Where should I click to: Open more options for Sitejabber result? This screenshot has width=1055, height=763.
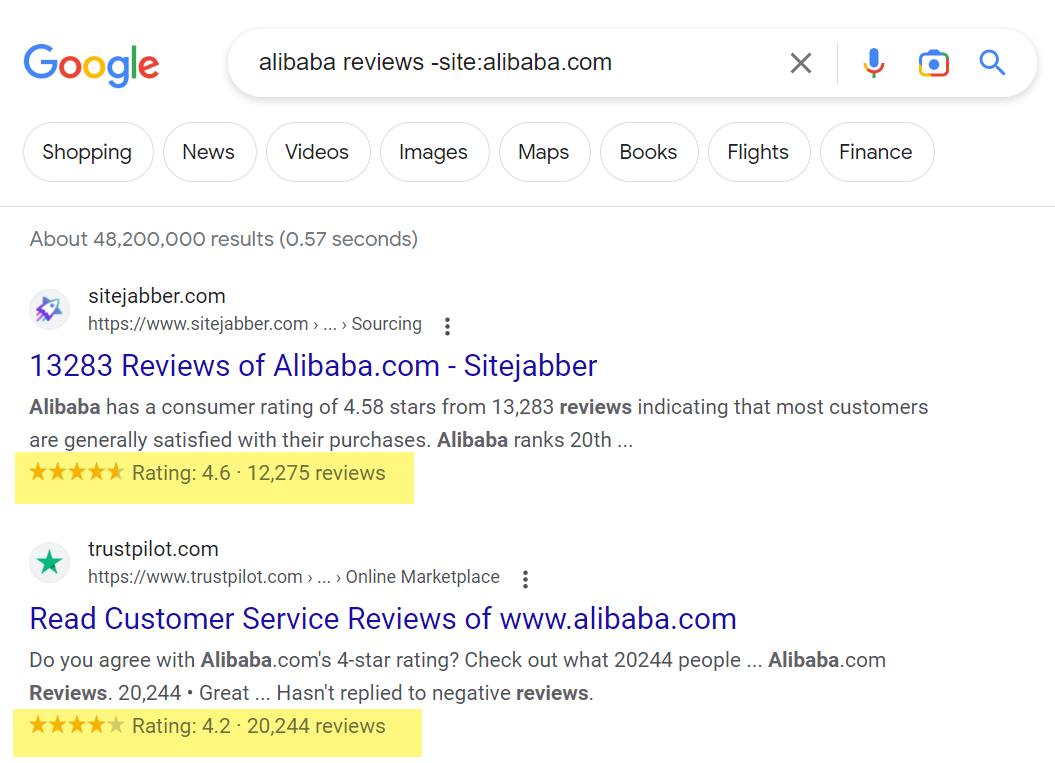[447, 325]
